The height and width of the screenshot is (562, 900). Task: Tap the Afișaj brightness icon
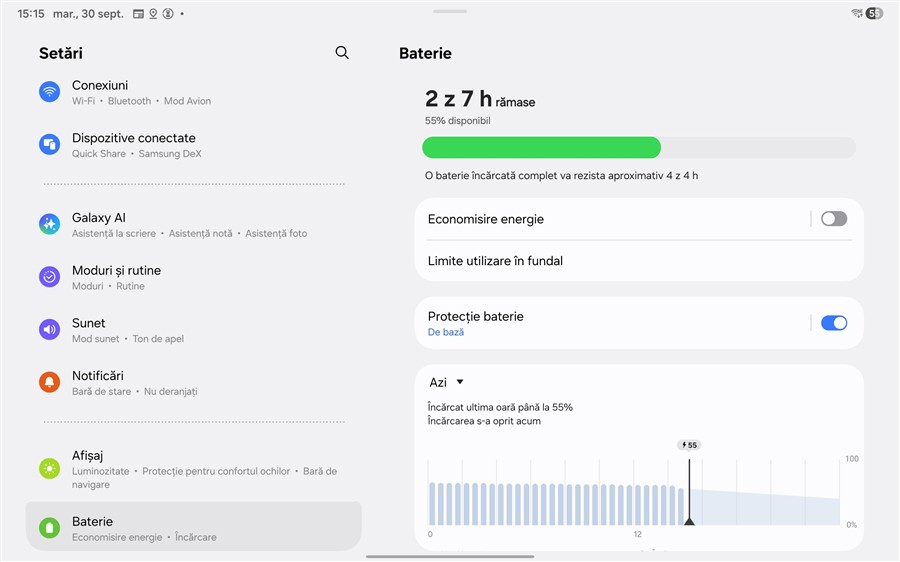pos(49,468)
